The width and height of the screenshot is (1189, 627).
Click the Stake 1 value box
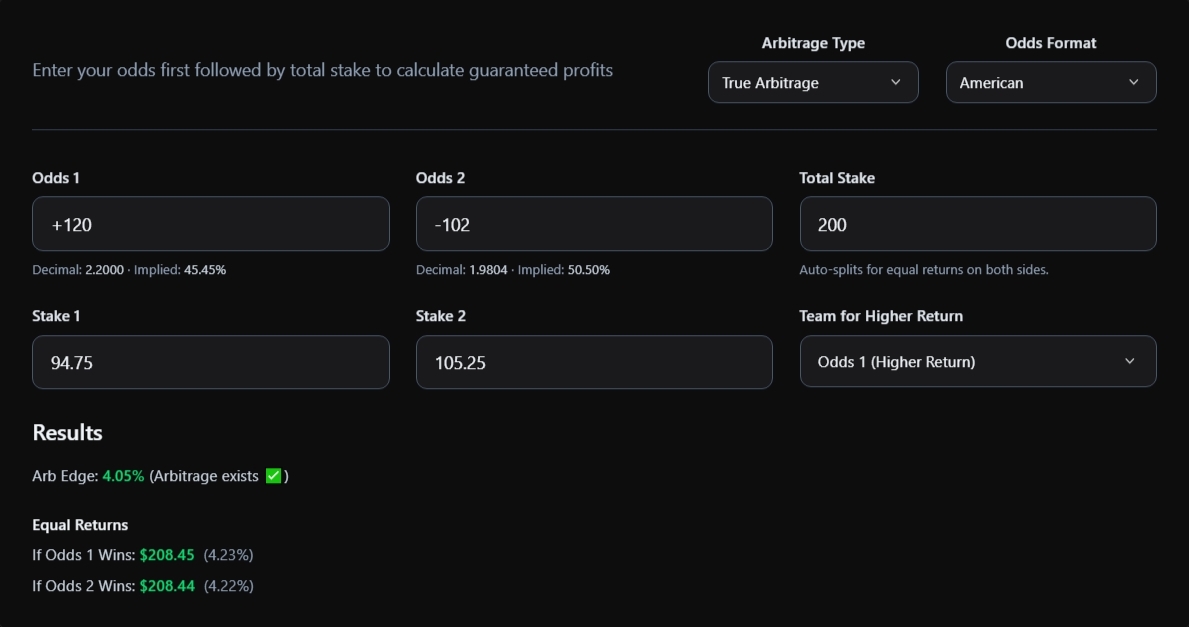click(211, 362)
